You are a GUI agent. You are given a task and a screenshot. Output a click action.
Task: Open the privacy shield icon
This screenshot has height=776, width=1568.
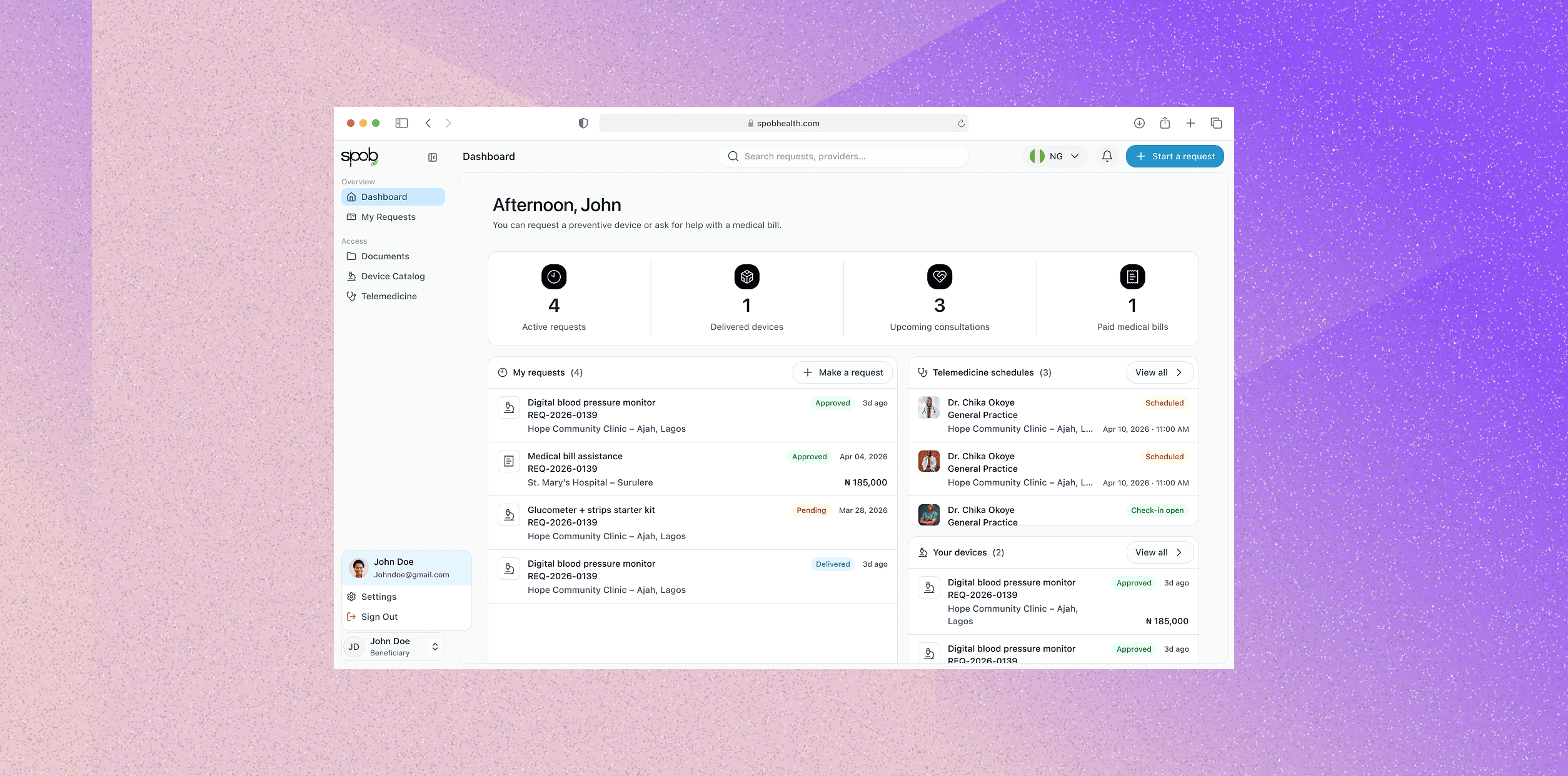(x=583, y=123)
